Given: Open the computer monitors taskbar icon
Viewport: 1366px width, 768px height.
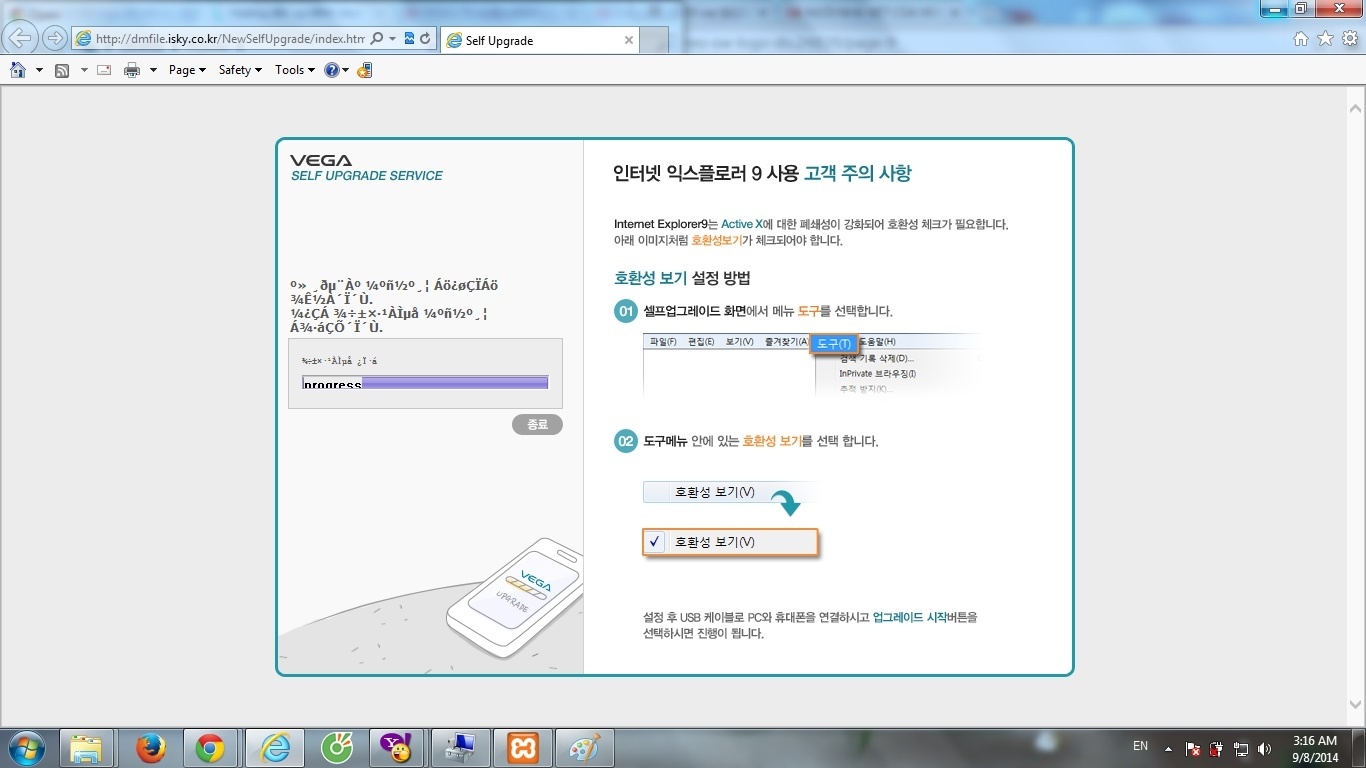Looking at the screenshot, I should pos(461,748).
